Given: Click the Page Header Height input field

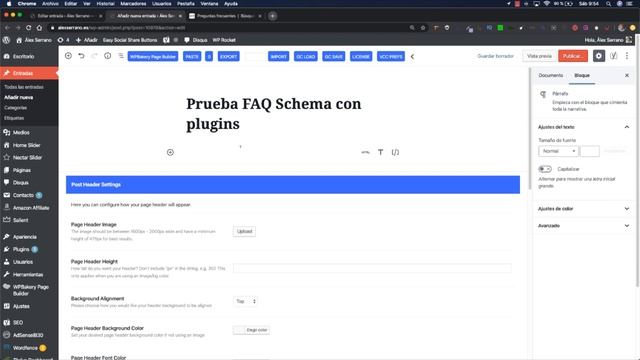Looking at the screenshot, I should point(372,268).
